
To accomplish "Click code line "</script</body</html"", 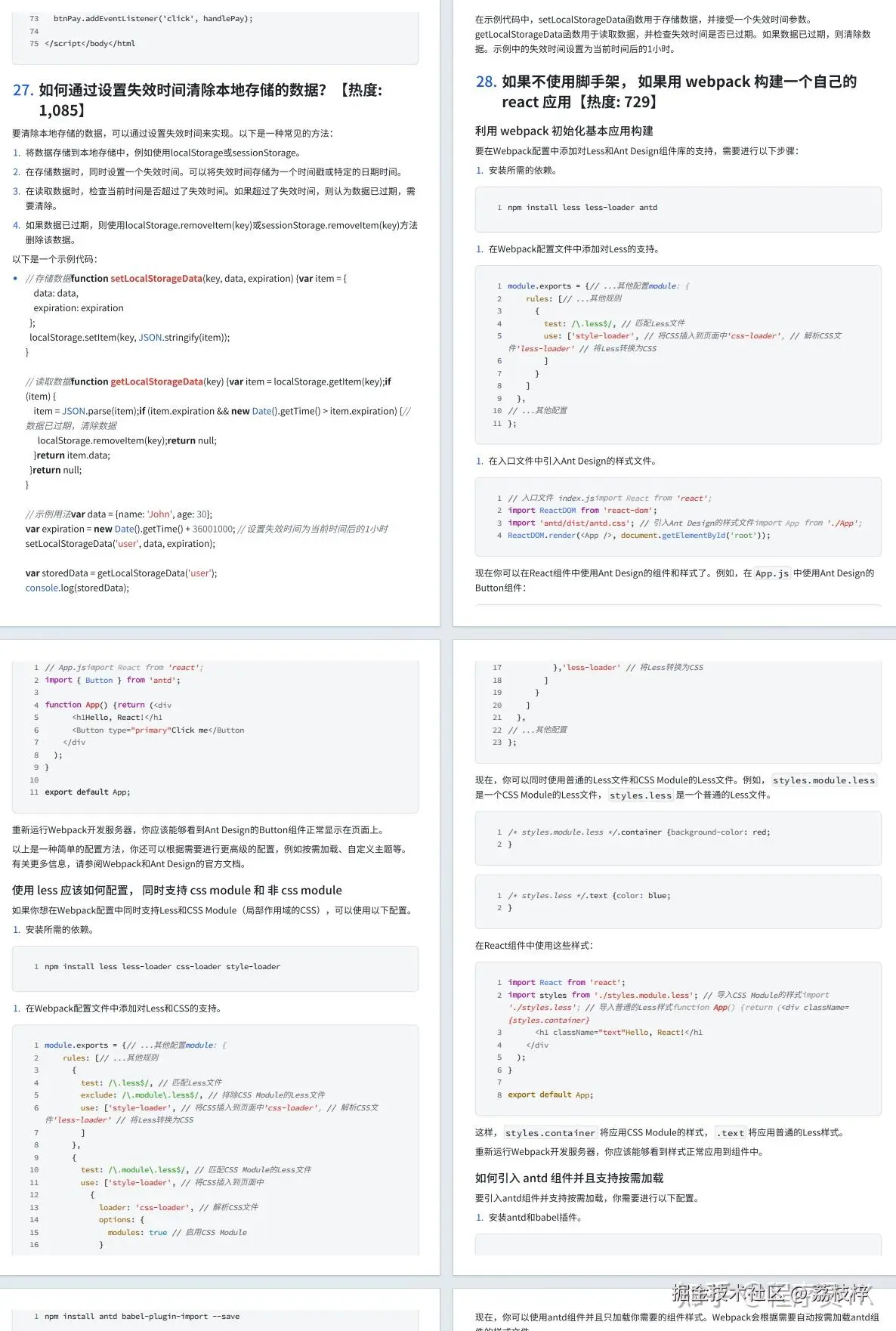I will [90, 43].
